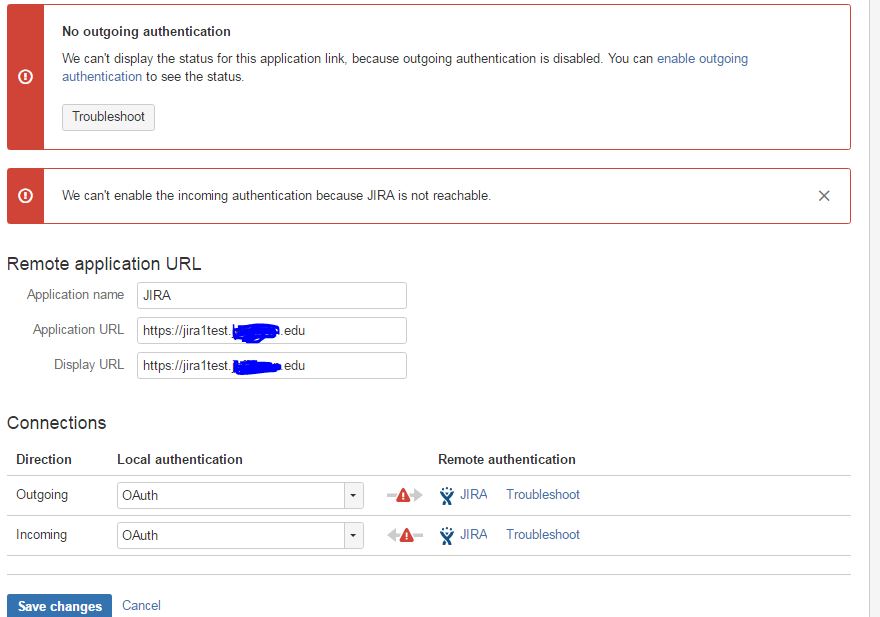Viewport: 880px width, 617px height.
Task: Click the Remote application URL heading
Action: pos(104,264)
